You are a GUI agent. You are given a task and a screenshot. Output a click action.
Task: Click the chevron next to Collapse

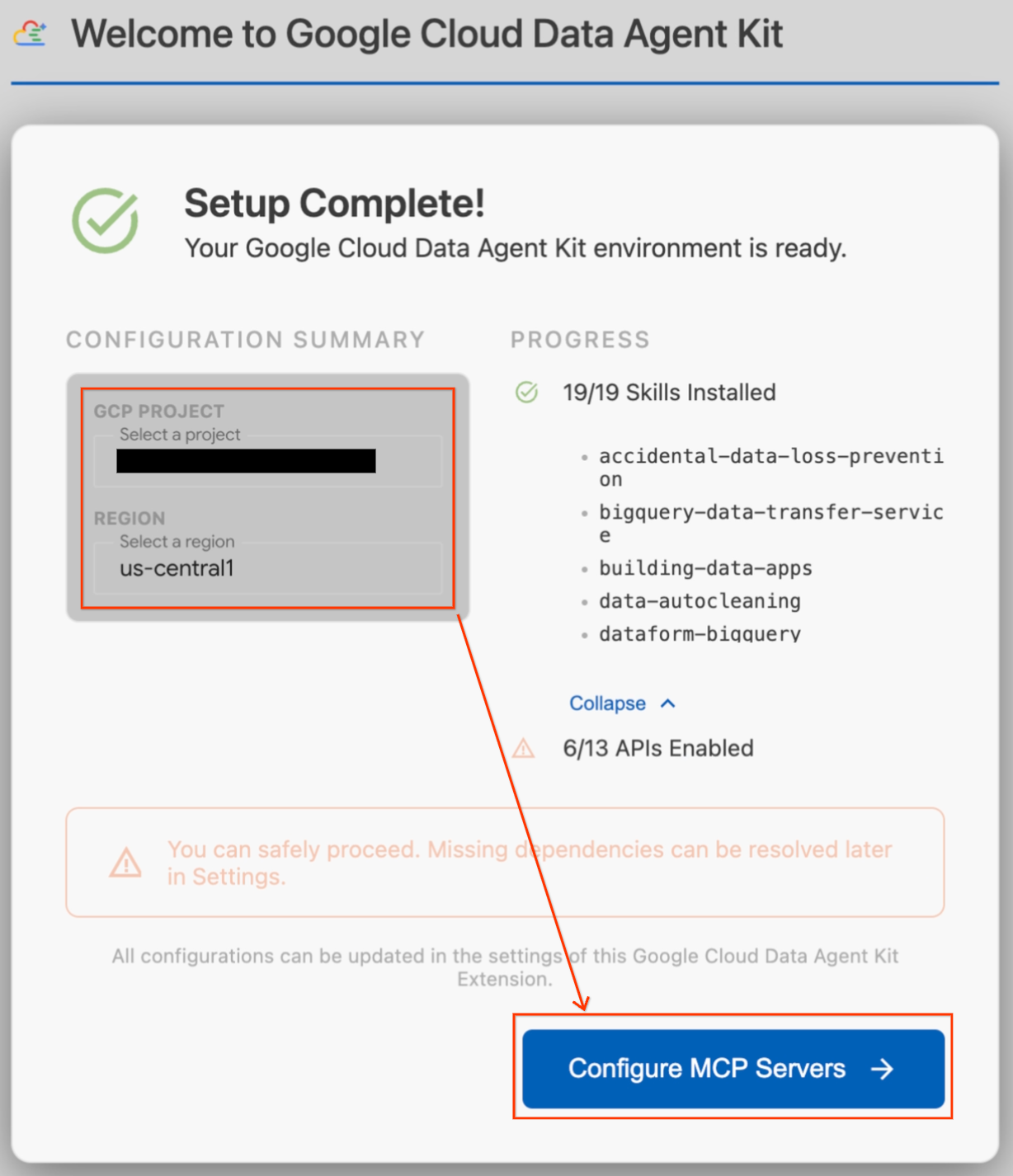click(x=668, y=703)
